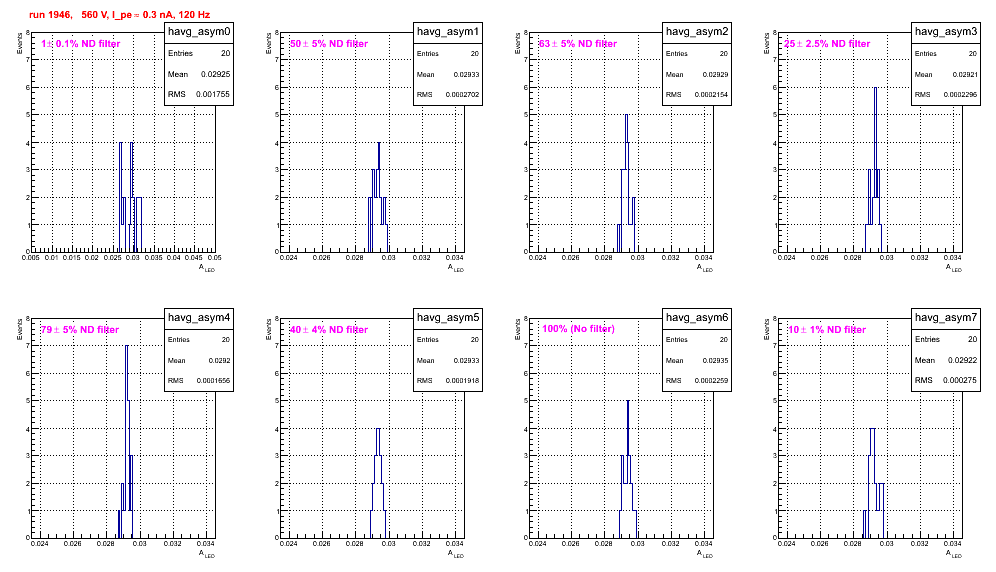Image resolution: width=996 pixels, height=572 pixels.
Task: Select the havg_asym6 stats box title
Action: pos(697,317)
